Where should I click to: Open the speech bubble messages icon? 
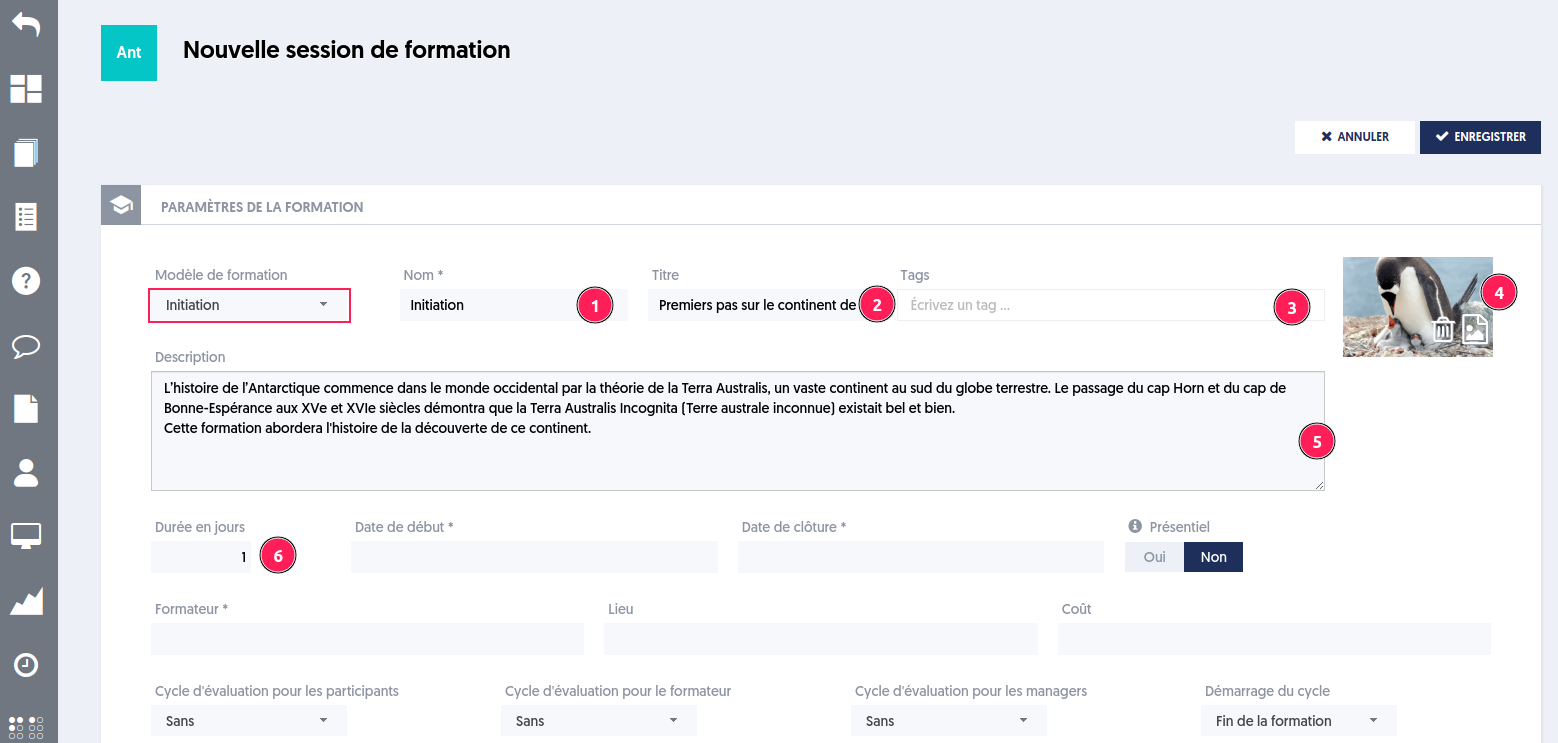(x=26, y=346)
